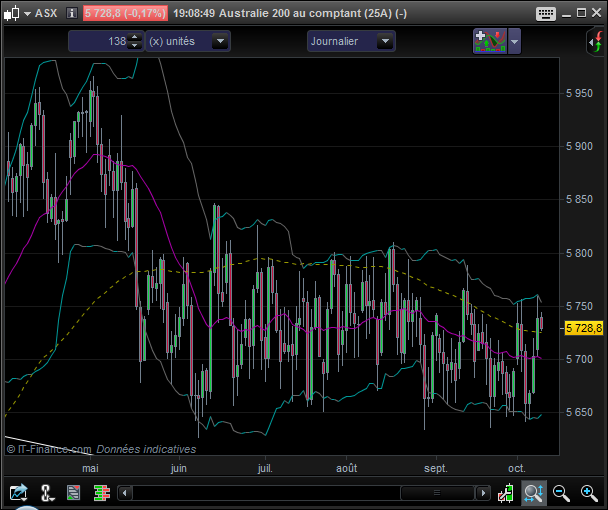Click the candlestick chart icon beside ASX
This screenshot has height=510, width=608.
pos(11,13)
